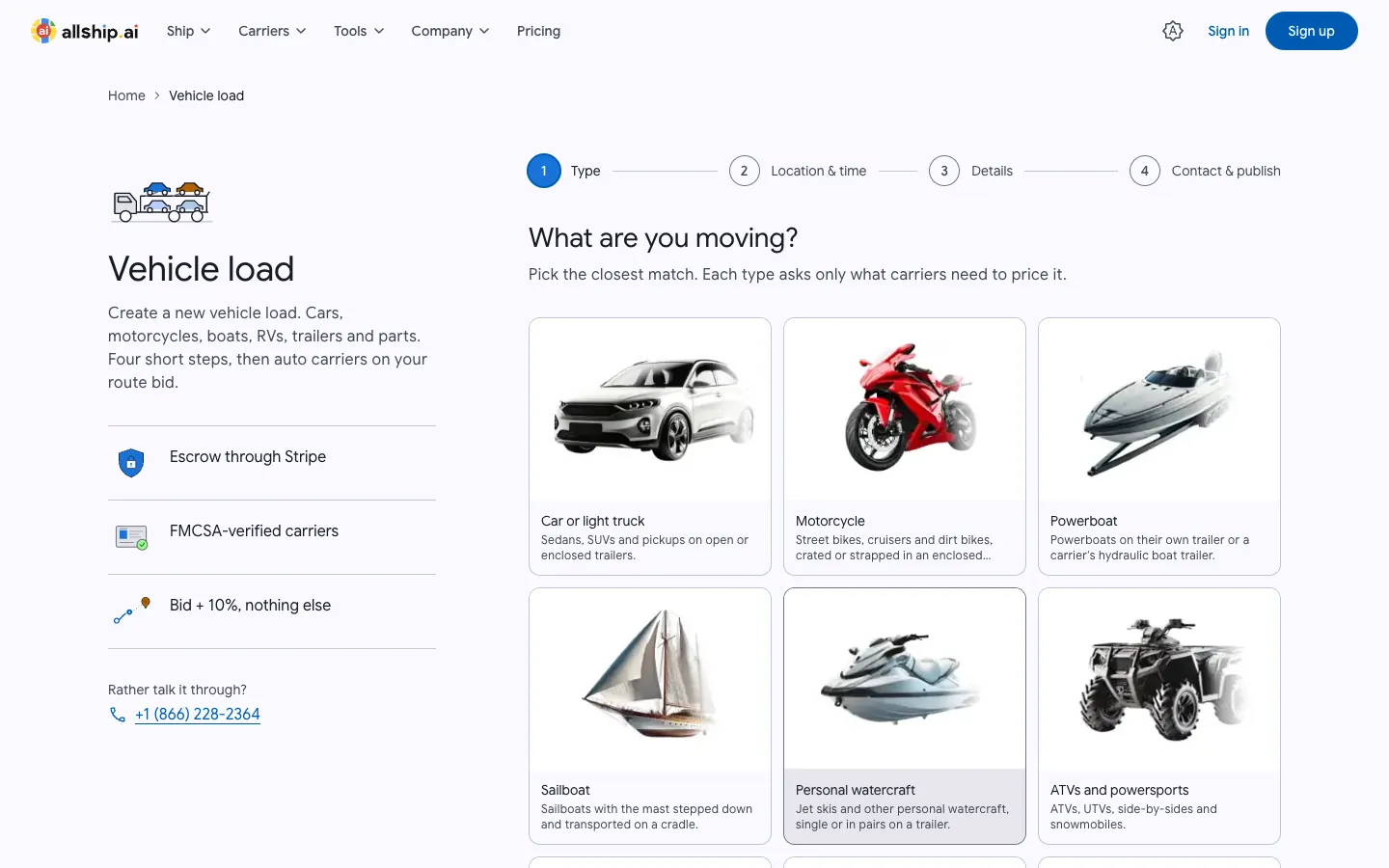Choose the red Motorcycle image

[905, 409]
